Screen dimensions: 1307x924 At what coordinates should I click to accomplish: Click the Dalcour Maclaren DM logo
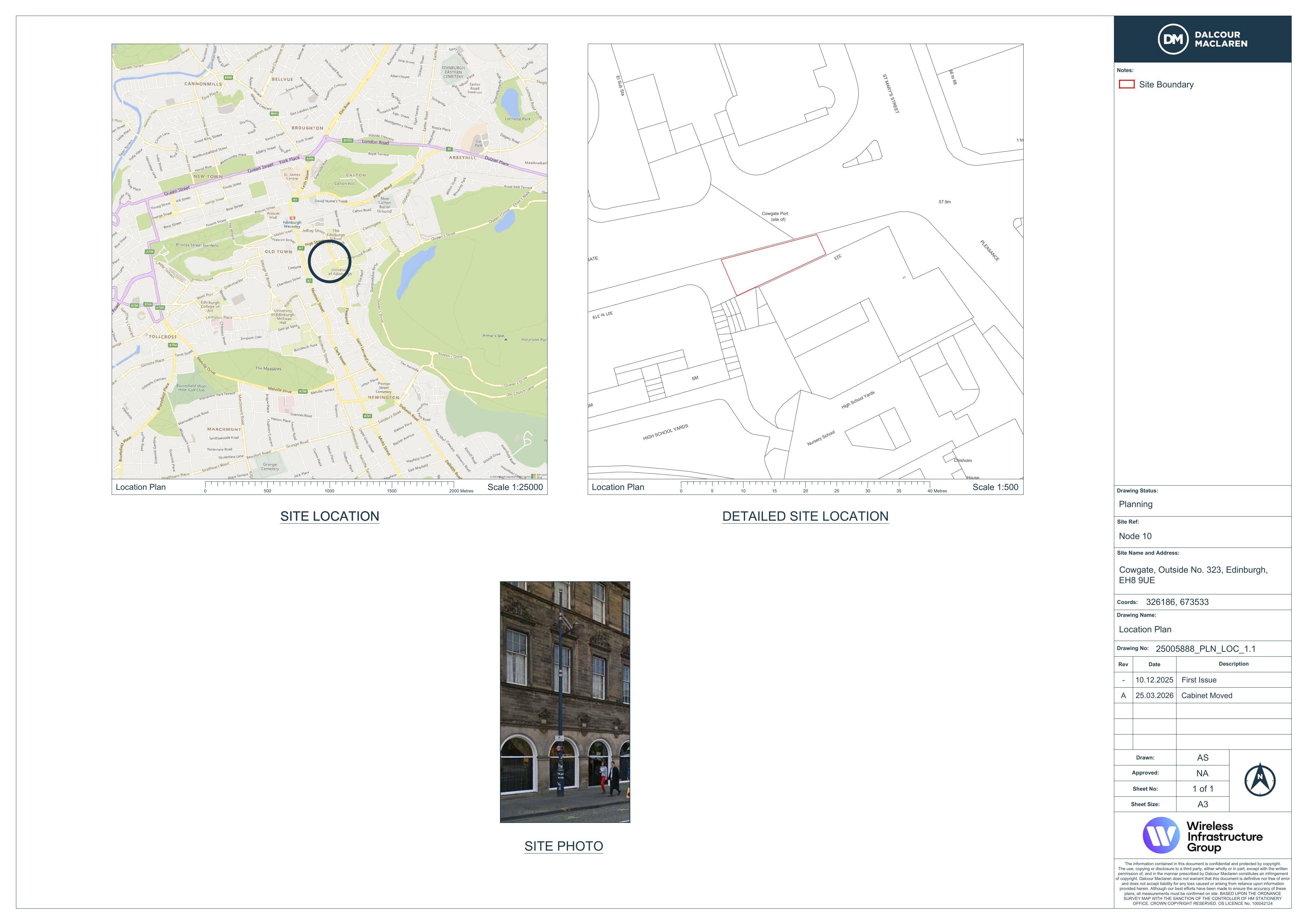pyautogui.click(x=1202, y=39)
